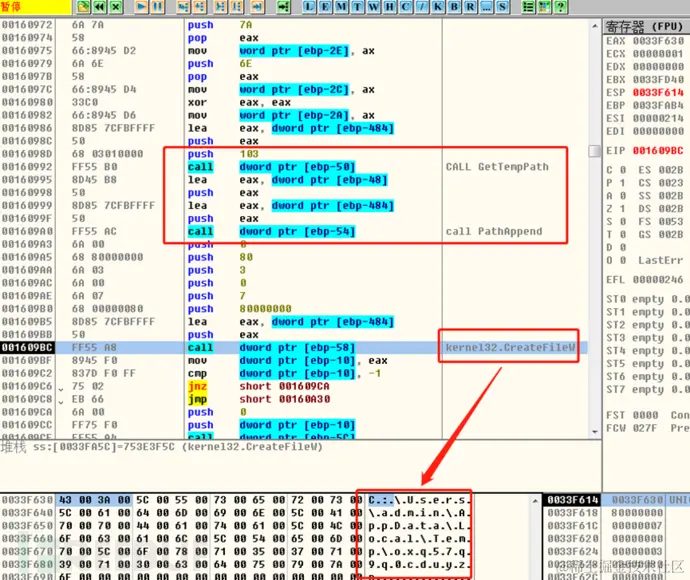Select the push 103 instruction
Viewport: 690px width, 580px height.
click(x=223, y=154)
